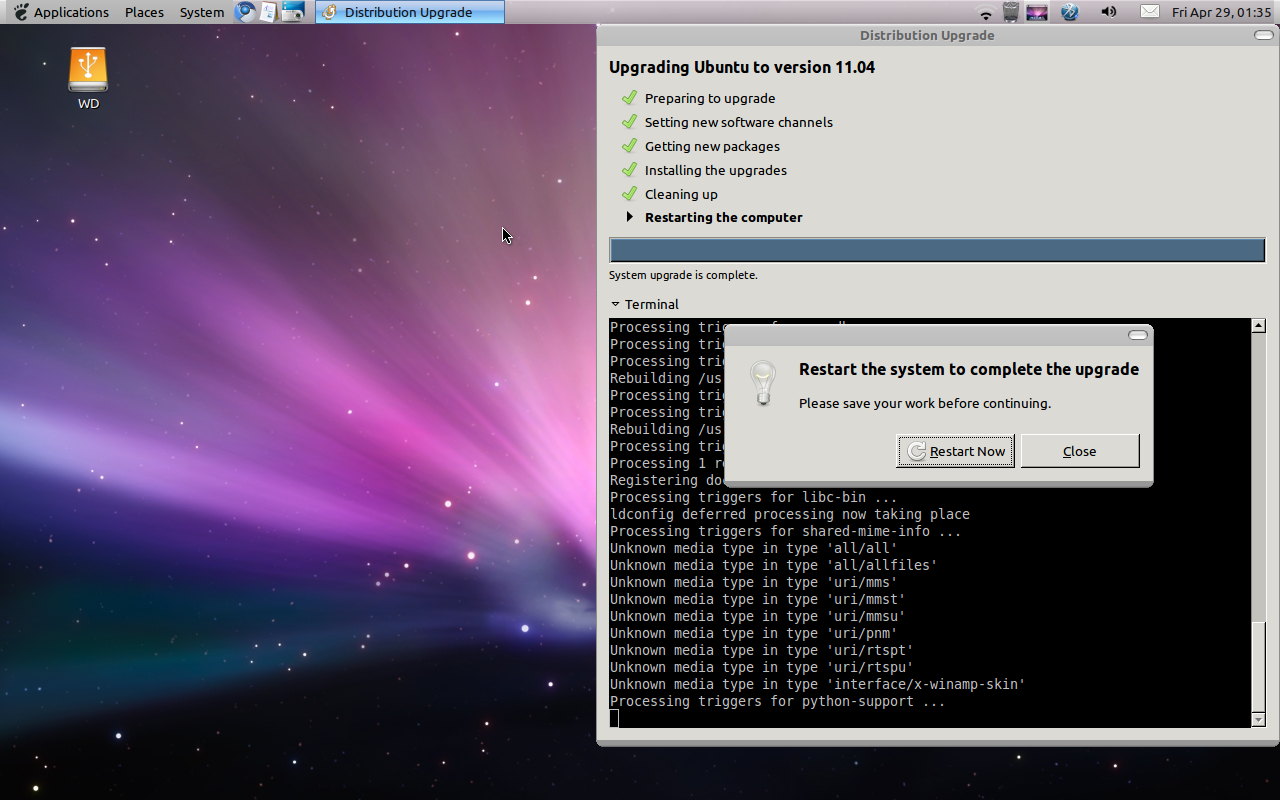This screenshot has width=1280, height=800.
Task: Click the System upgrade is complete status text
Action: tap(683, 275)
